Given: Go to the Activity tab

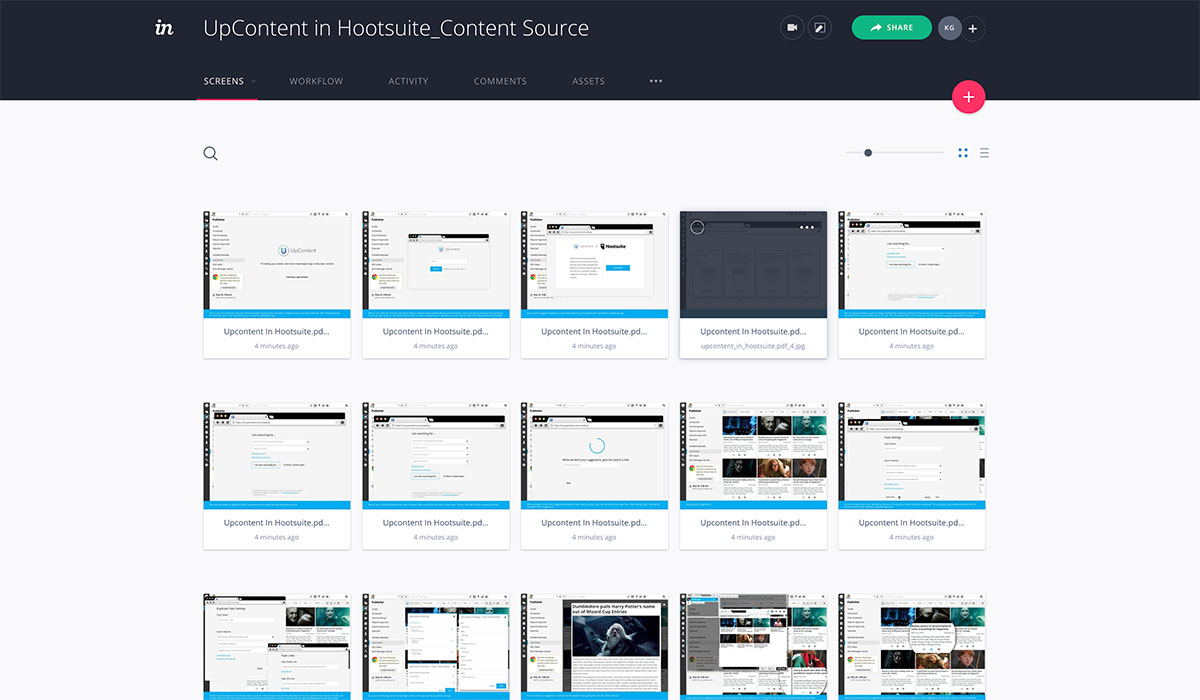Looking at the screenshot, I should [x=408, y=81].
